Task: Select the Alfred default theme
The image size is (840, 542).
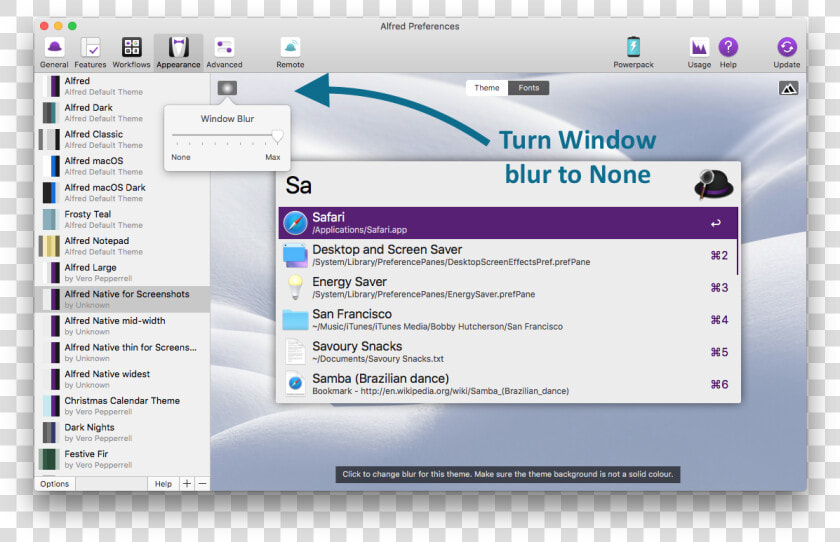Action: tap(123, 86)
